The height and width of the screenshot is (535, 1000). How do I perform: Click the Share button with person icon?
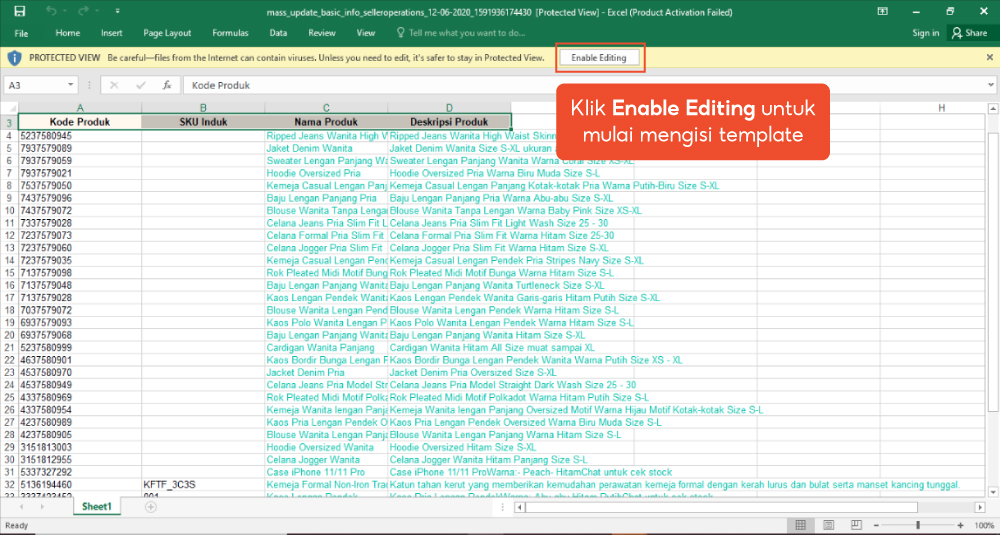coord(969,33)
